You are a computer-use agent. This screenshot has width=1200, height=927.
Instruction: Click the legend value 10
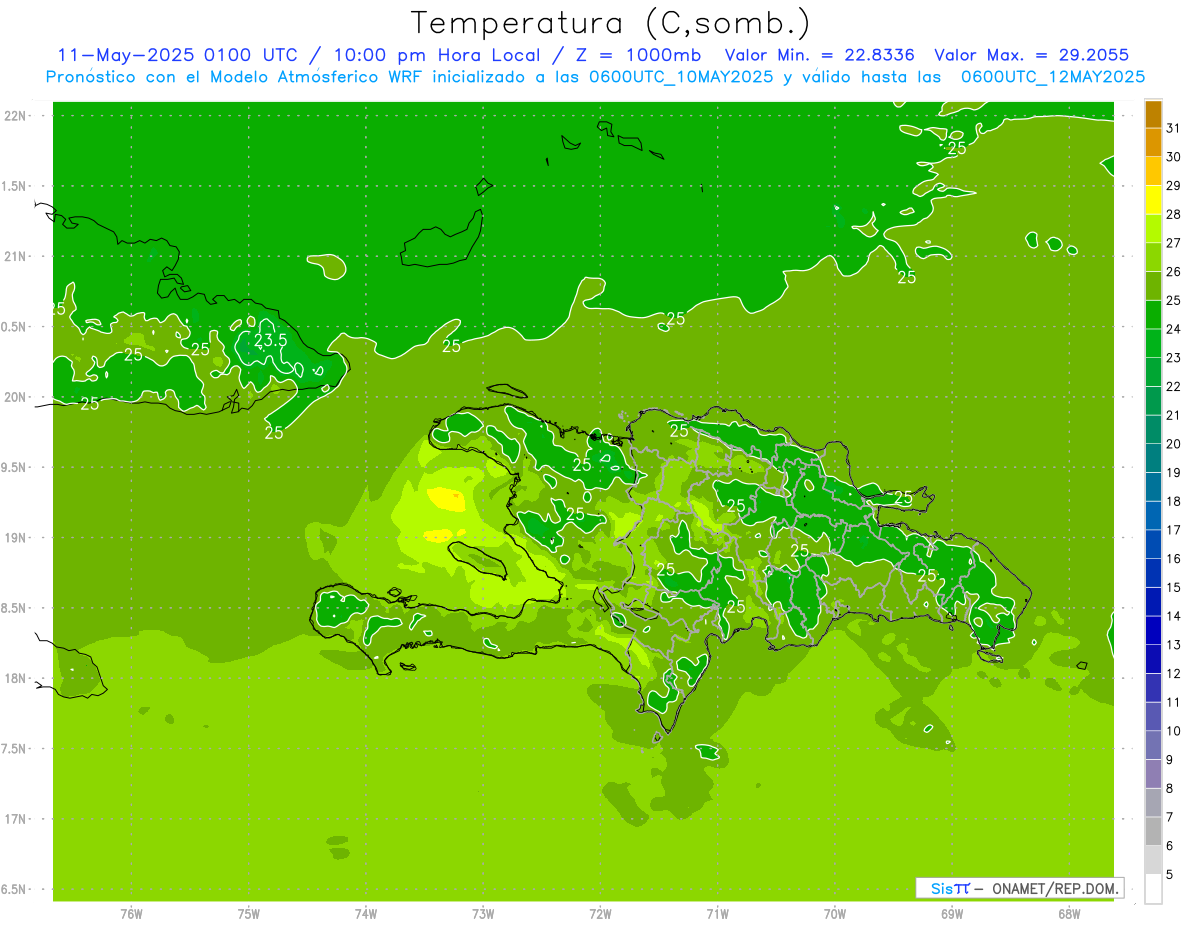tap(1173, 731)
